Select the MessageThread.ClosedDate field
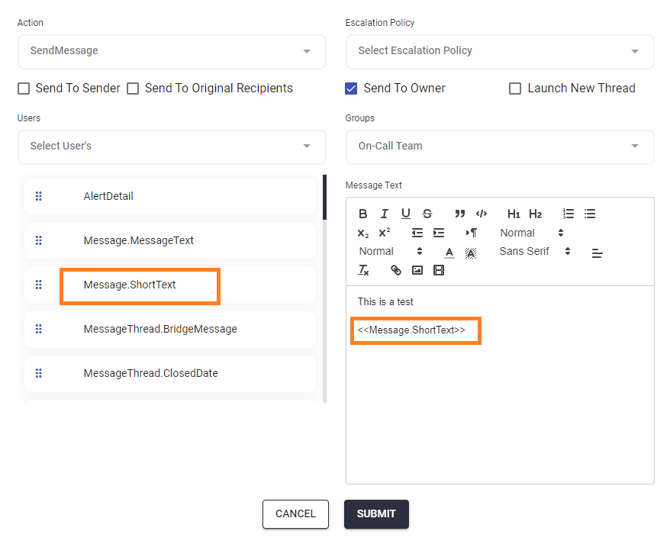Viewport: 670px width, 544px height. (170, 373)
